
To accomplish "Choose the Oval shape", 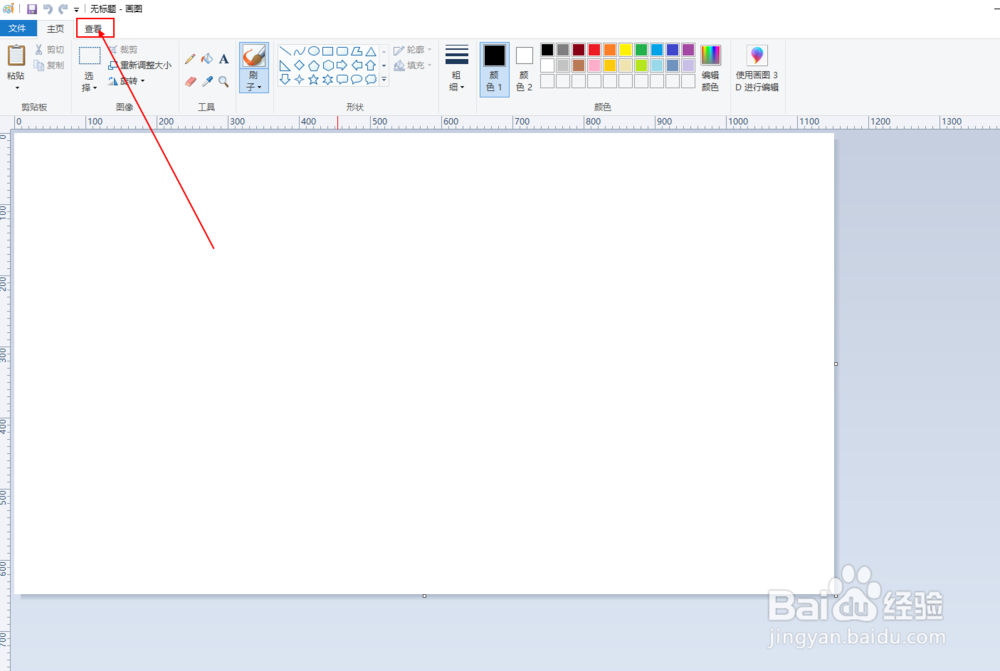I will [313, 51].
